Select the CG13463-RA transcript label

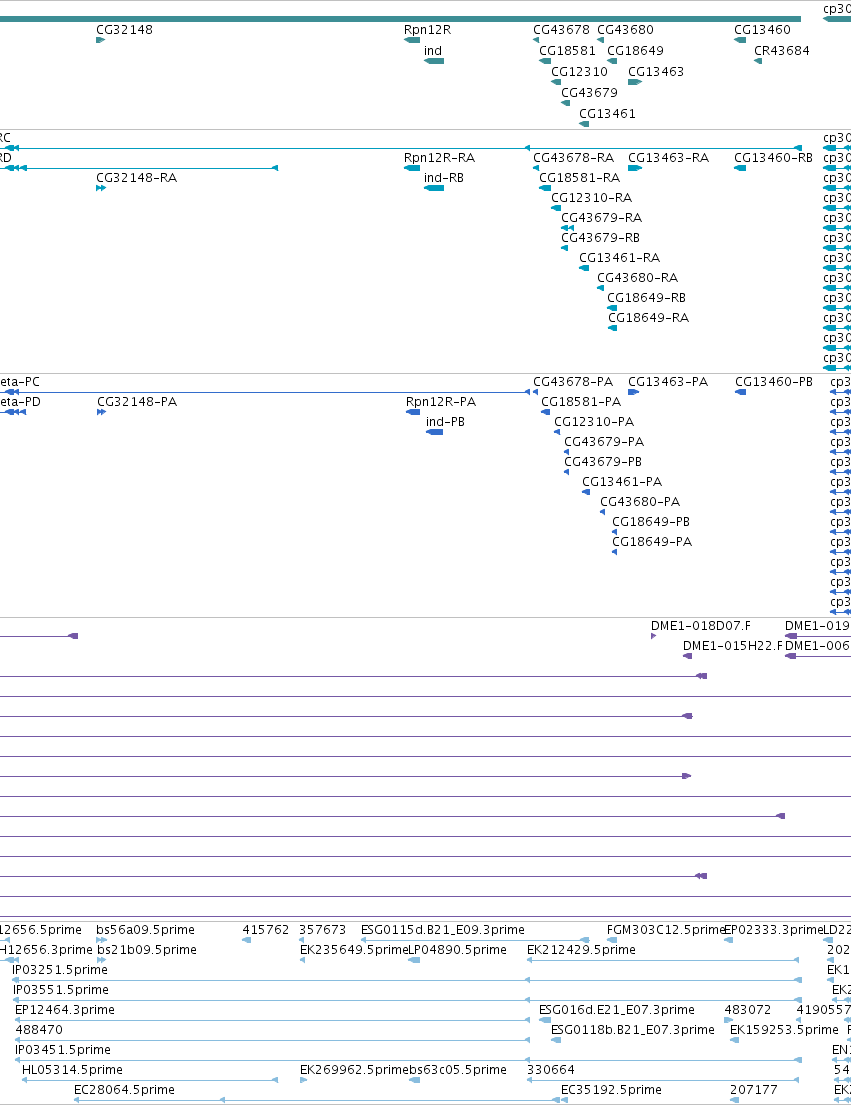click(x=669, y=158)
